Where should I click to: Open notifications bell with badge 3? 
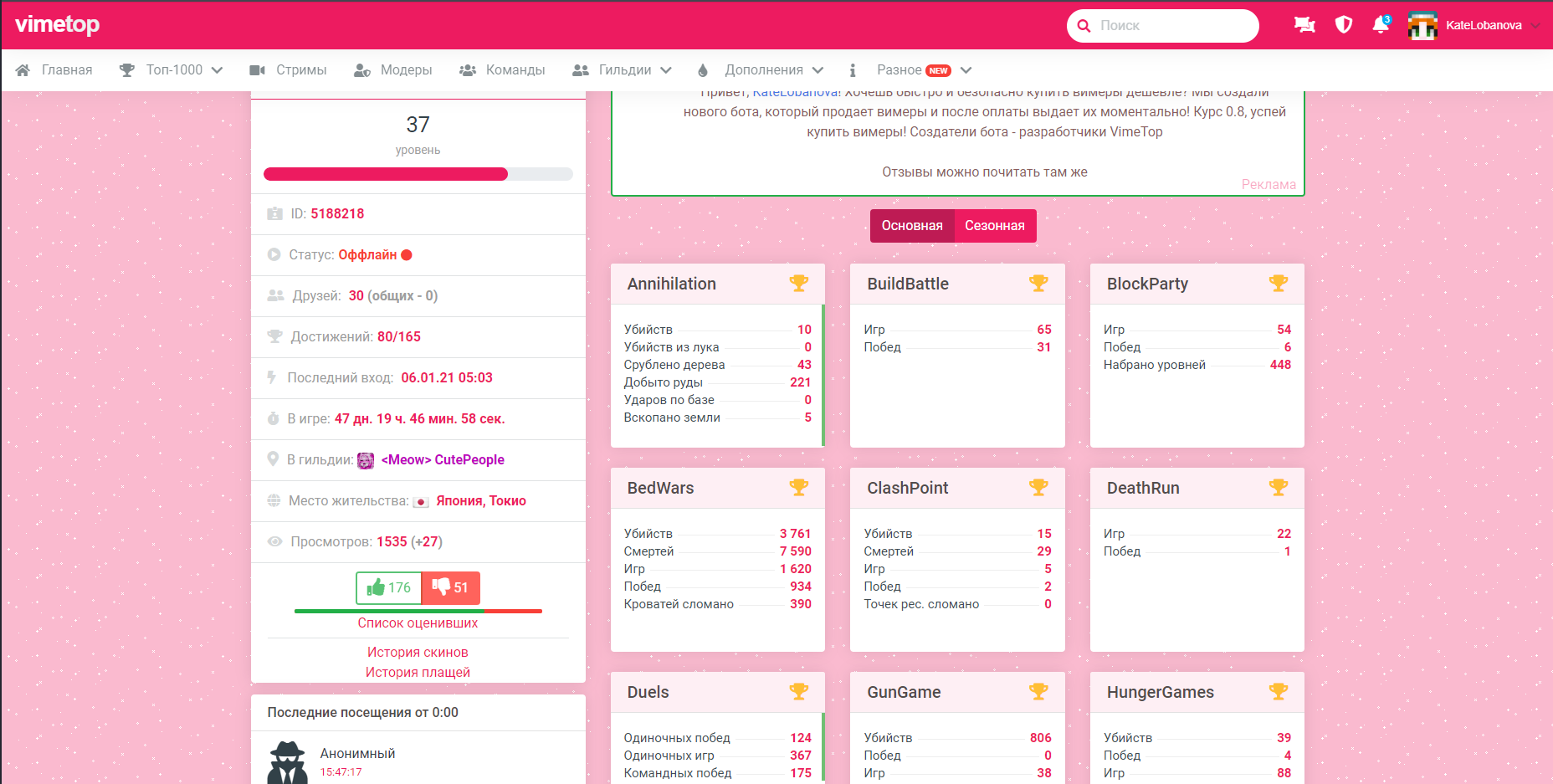point(1381,25)
